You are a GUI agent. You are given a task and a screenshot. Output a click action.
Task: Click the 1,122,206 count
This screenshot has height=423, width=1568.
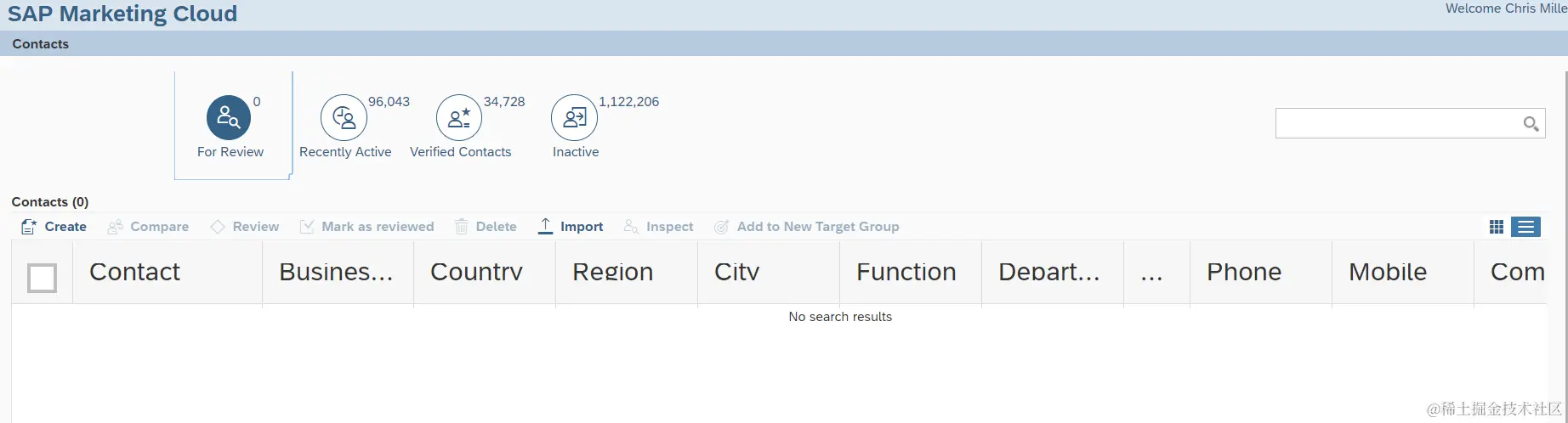[x=629, y=102]
